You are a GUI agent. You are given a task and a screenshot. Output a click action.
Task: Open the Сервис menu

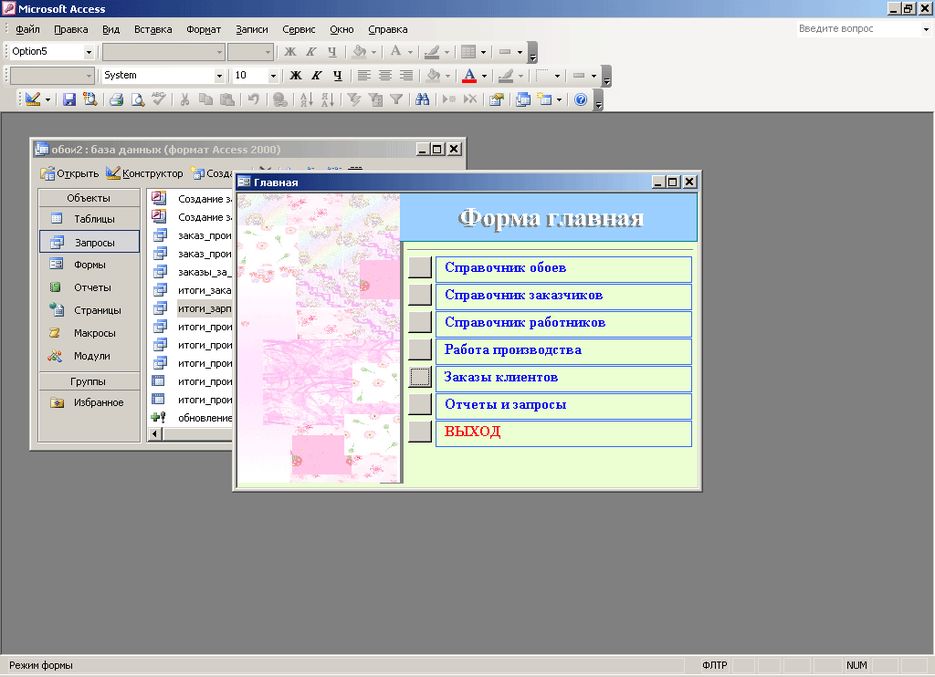pyautogui.click(x=299, y=29)
